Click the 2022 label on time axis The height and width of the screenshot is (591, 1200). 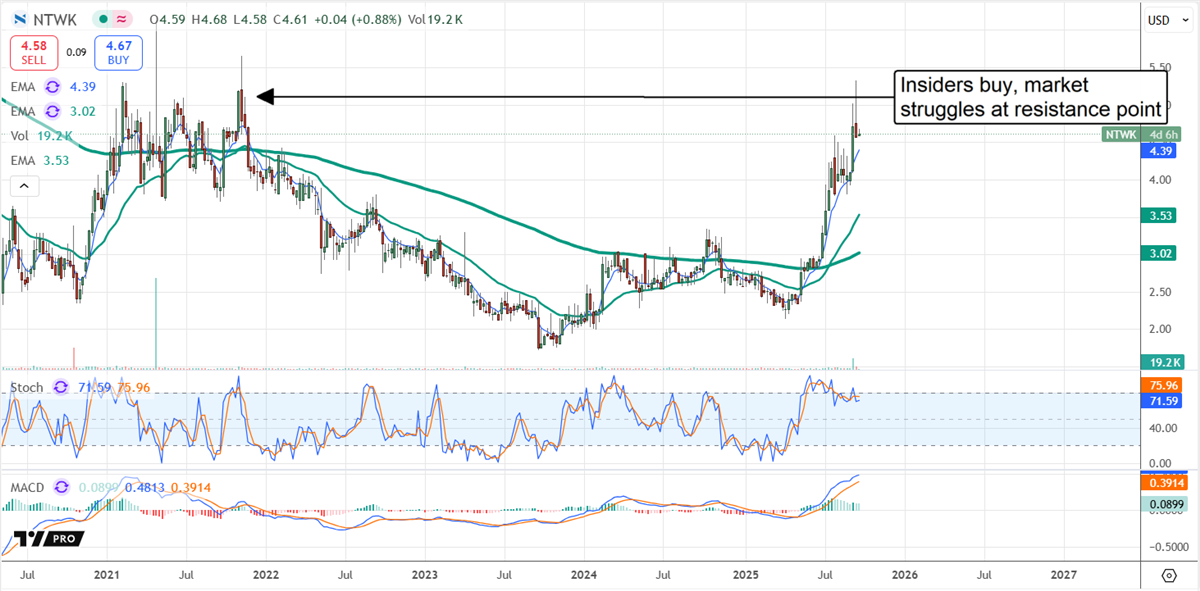(x=265, y=576)
